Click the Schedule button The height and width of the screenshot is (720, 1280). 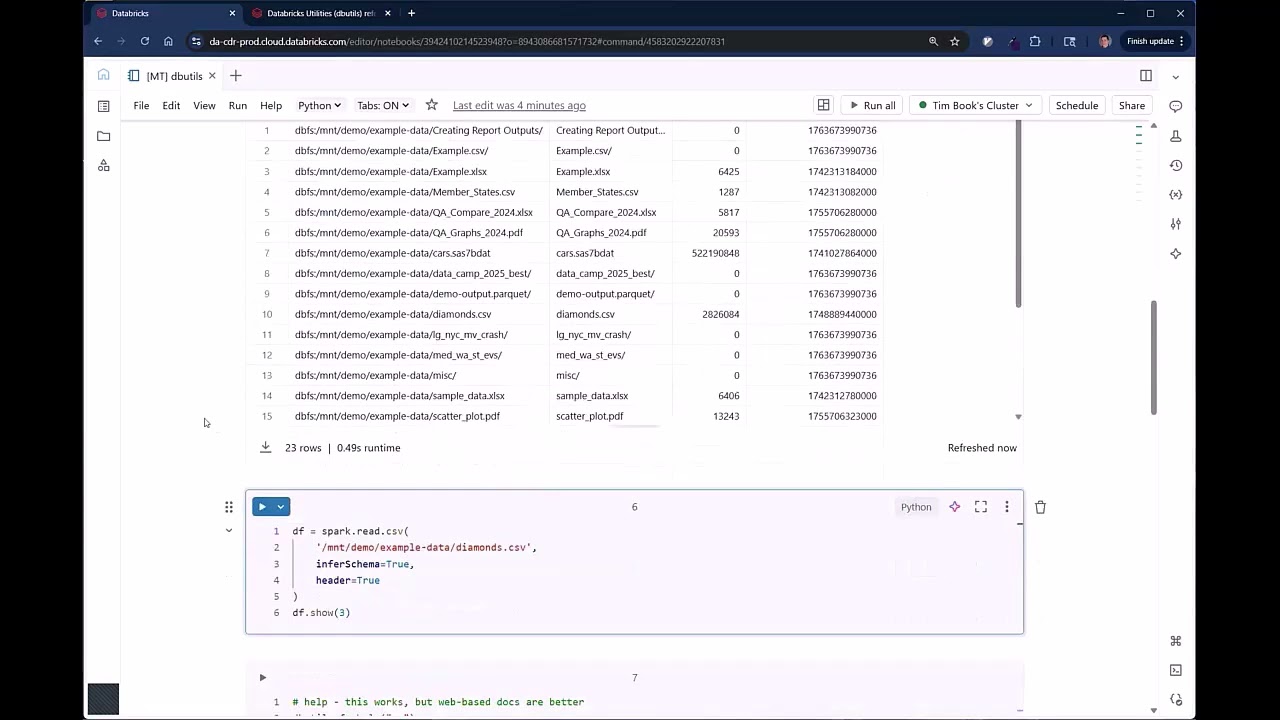click(x=1077, y=105)
